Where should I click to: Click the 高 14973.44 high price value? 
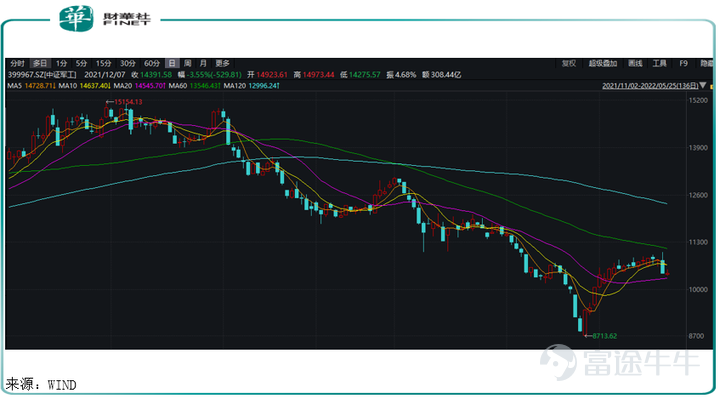coord(314,75)
